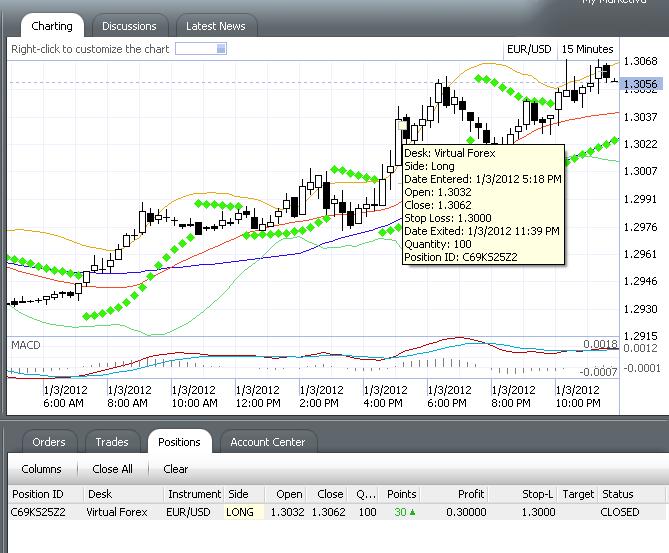Open the Latest News tab

pos(216,26)
